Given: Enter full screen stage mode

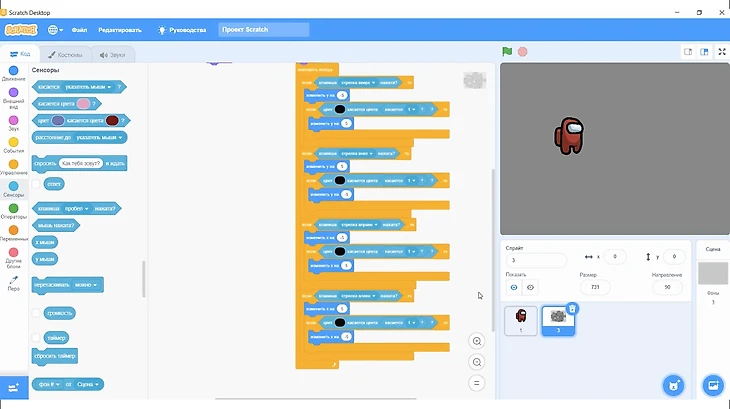Looking at the screenshot, I should click(722, 52).
